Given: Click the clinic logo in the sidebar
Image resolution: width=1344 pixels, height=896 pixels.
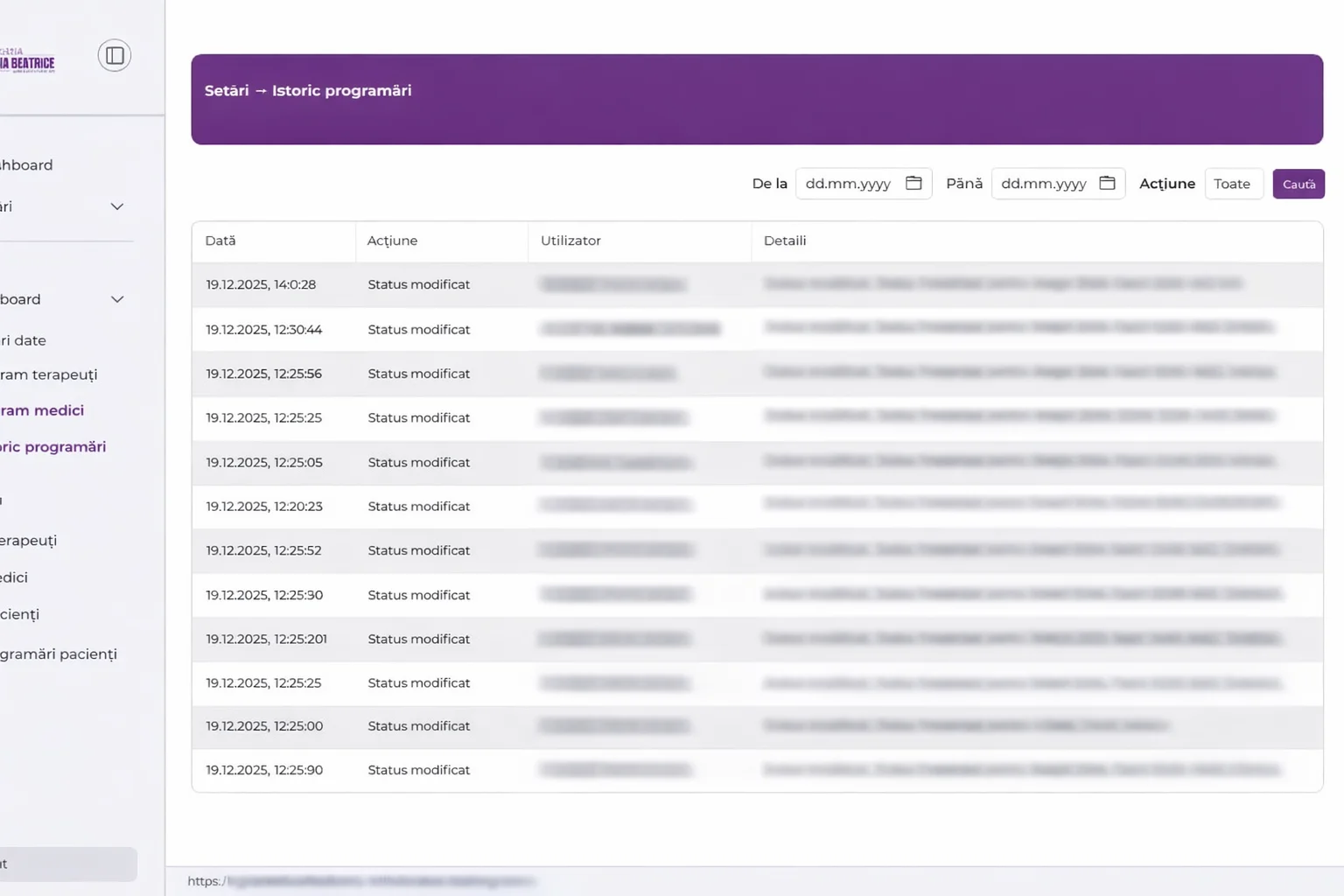Looking at the screenshot, I should (x=28, y=61).
